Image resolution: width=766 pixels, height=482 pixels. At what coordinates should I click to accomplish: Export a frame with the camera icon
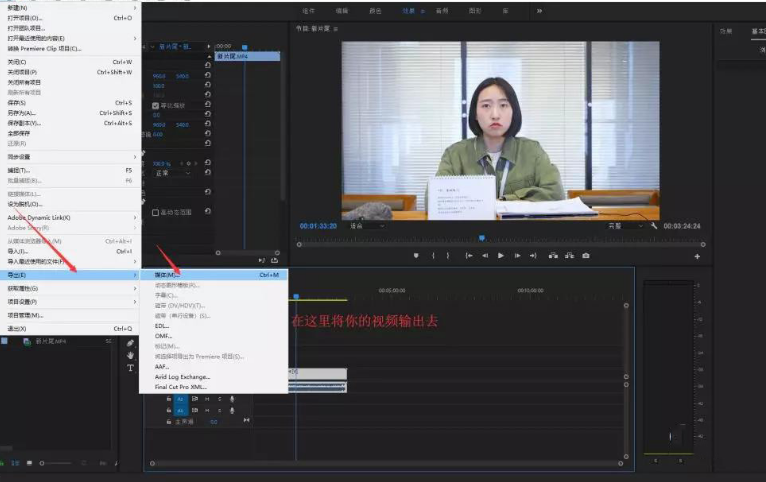pos(586,255)
